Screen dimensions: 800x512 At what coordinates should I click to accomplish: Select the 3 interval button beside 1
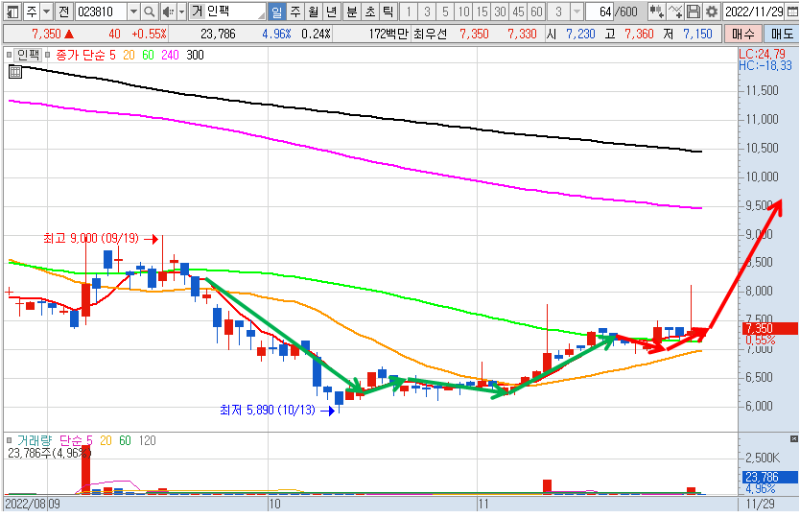(427, 11)
